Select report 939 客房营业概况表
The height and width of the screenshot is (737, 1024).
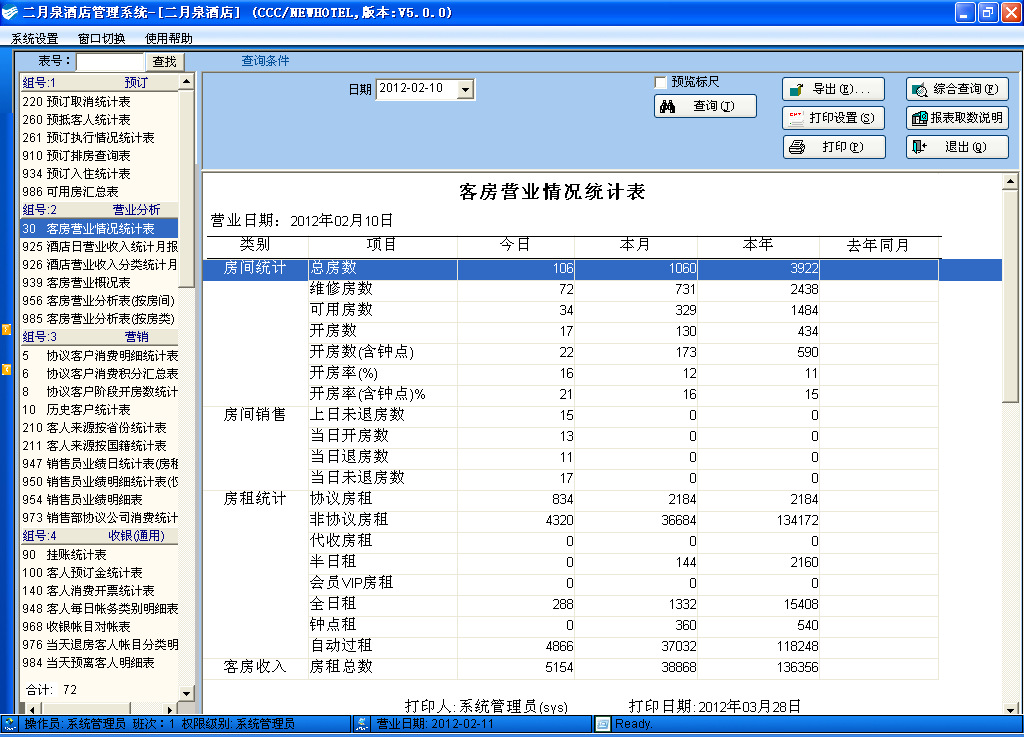(99, 283)
